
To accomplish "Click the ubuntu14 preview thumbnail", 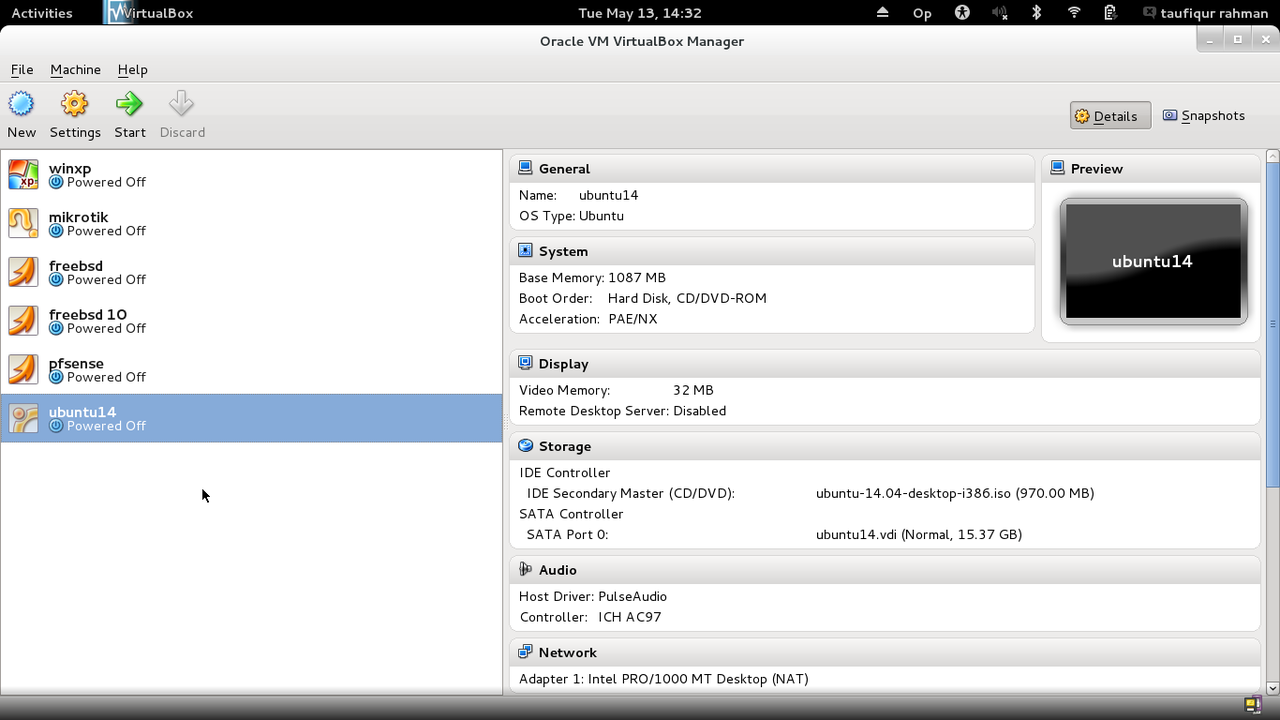I will pyautogui.click(x=1152, y=261).
